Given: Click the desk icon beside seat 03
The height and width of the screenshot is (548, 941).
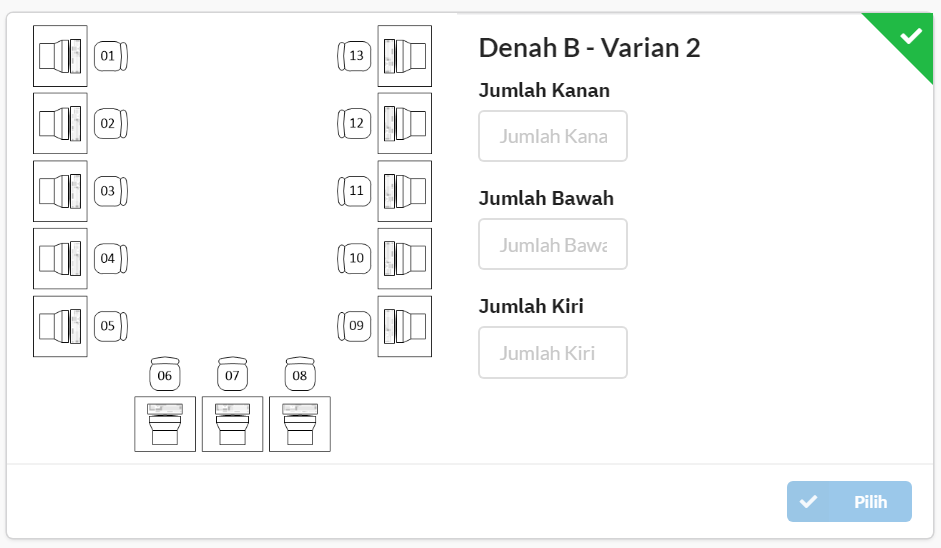Looking at the screenshot, I should point(60,191).
